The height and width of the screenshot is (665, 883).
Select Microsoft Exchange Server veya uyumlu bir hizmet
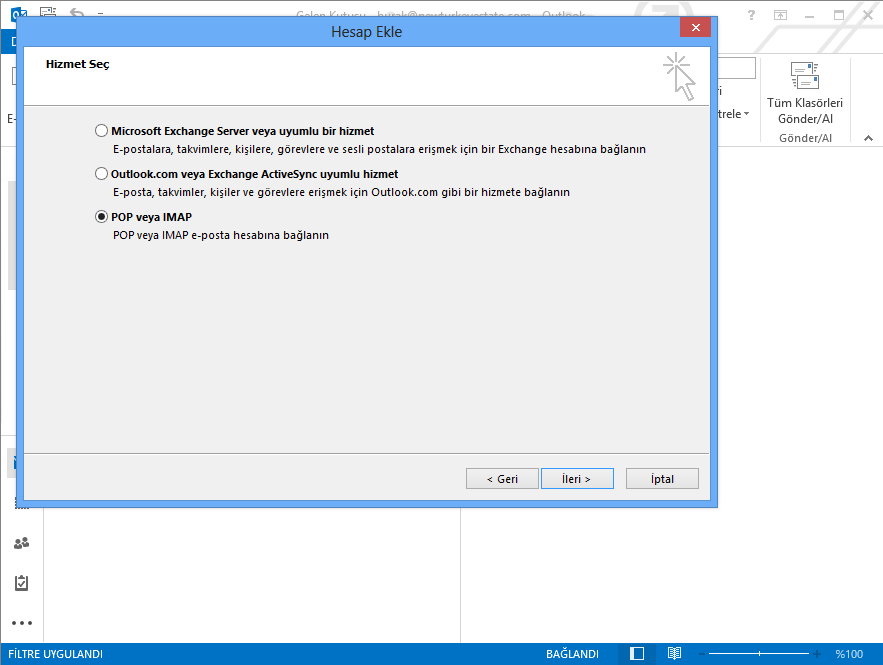(101, 131)
